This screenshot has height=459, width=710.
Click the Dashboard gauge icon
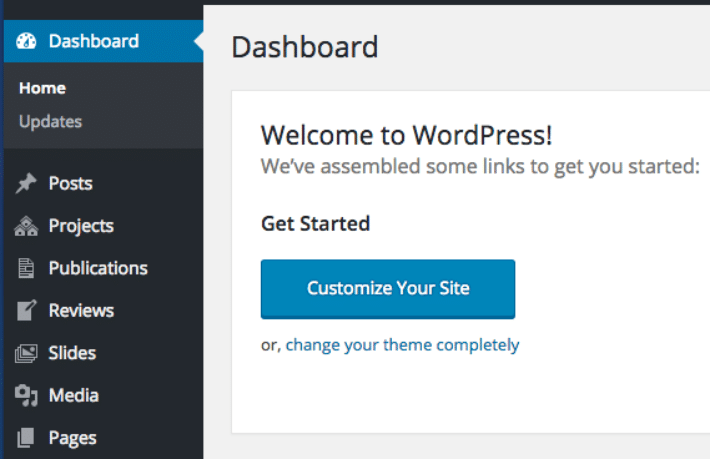click(27, 41)
